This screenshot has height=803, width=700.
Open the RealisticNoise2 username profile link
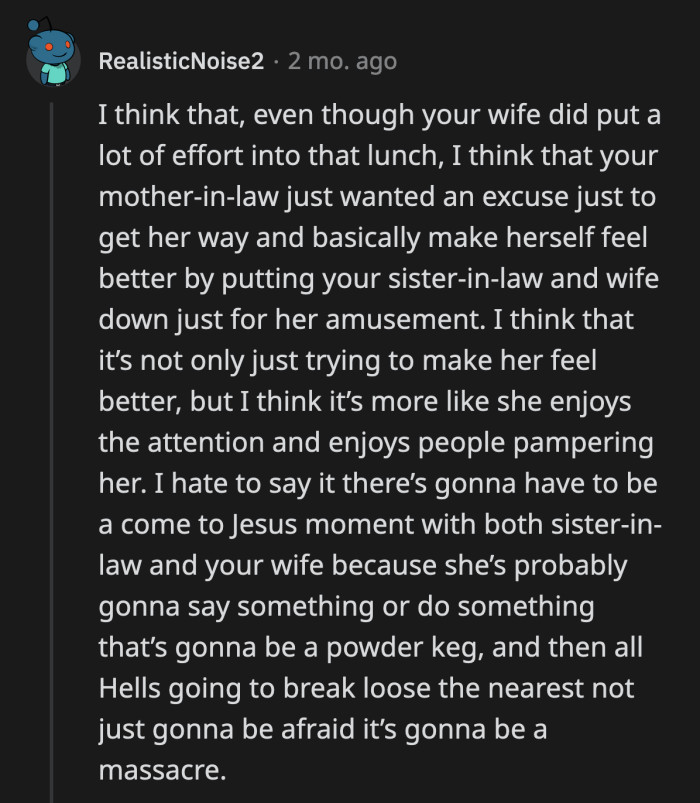(x=182, y=62)
